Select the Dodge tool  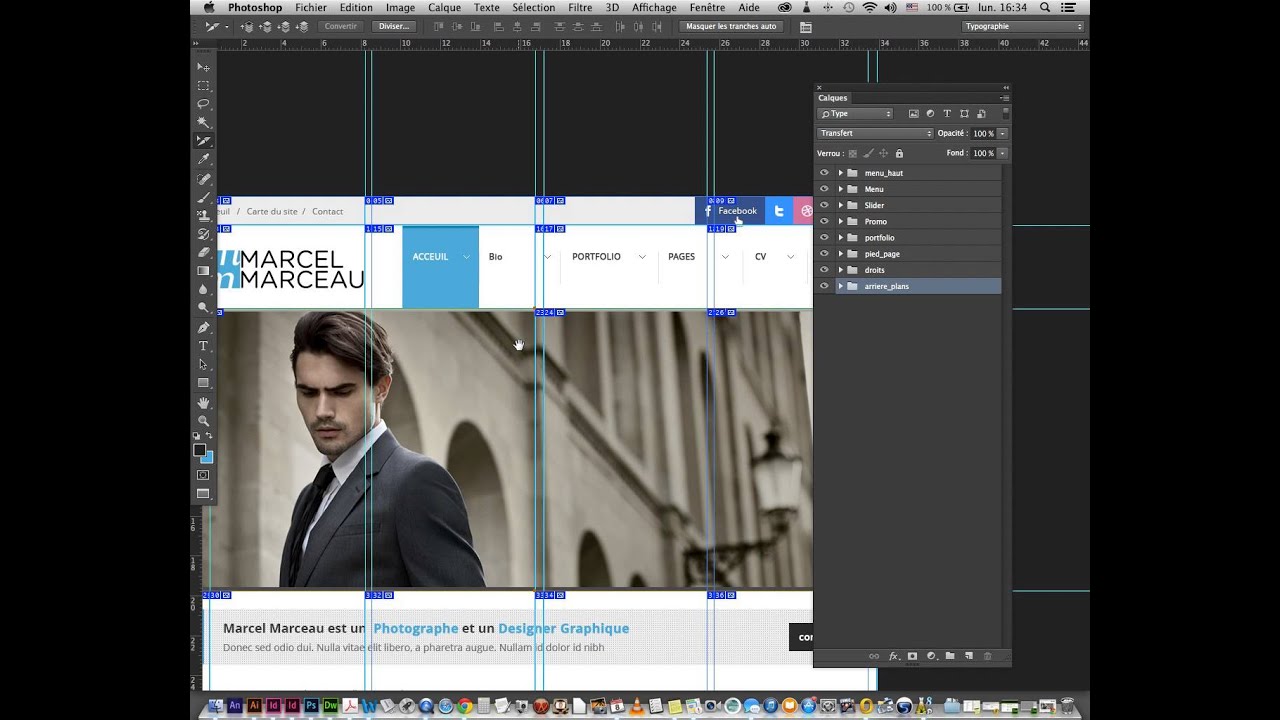(x=203, y=308)
